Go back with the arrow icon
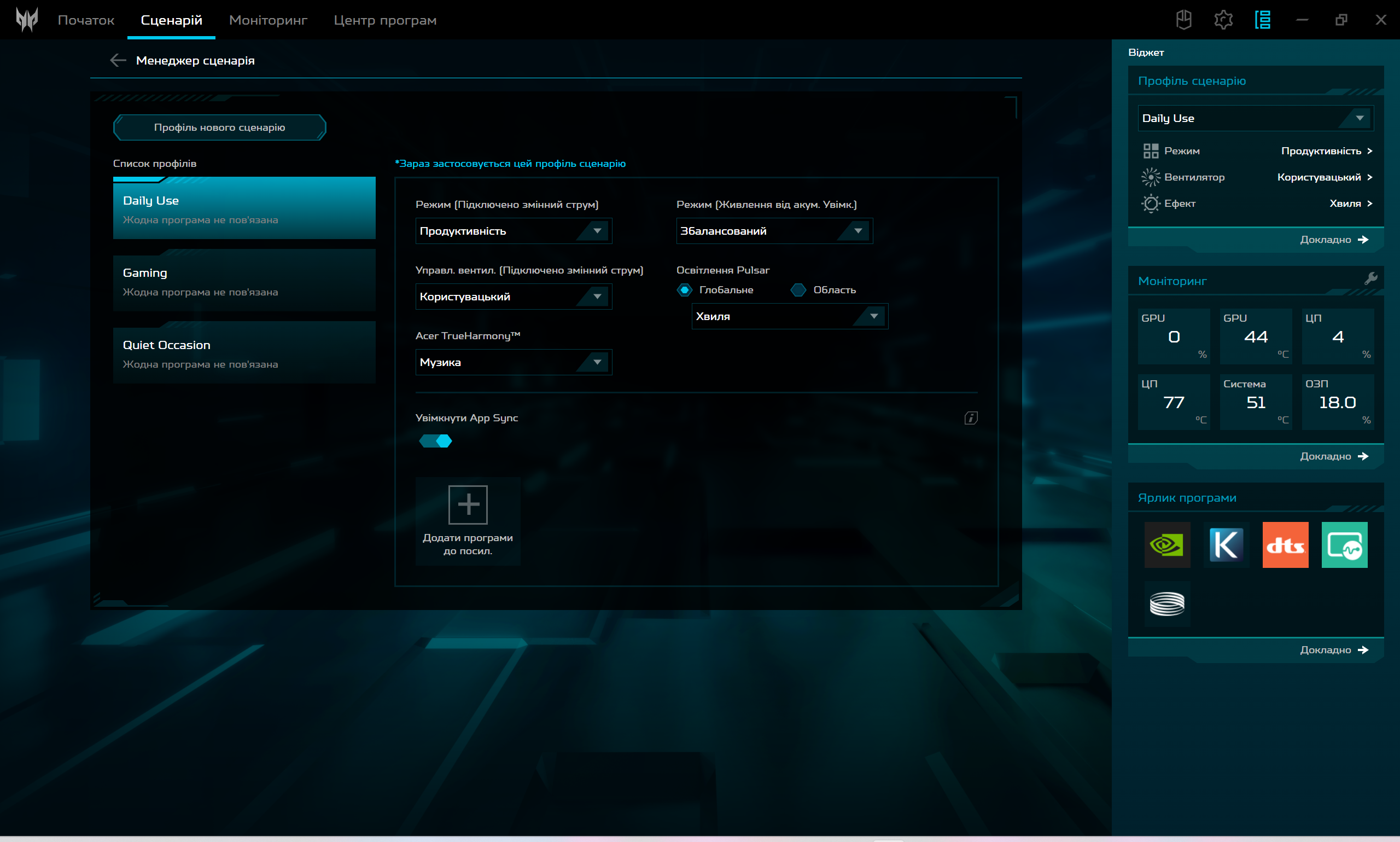The width and height of the screenshot is (1400, 842). 118,60
